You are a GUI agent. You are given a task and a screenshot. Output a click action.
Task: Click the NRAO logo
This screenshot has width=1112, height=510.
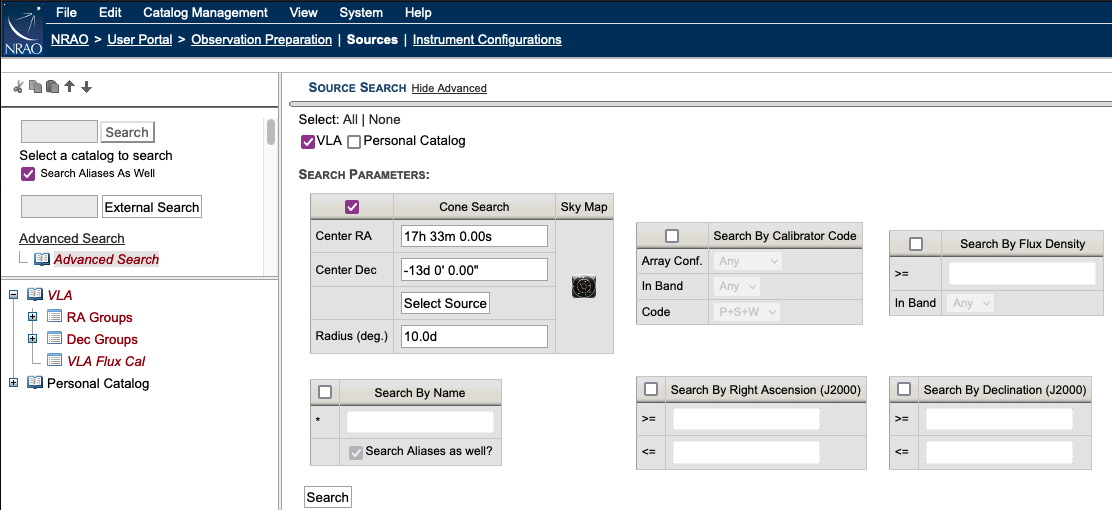(x=22, y=27)
